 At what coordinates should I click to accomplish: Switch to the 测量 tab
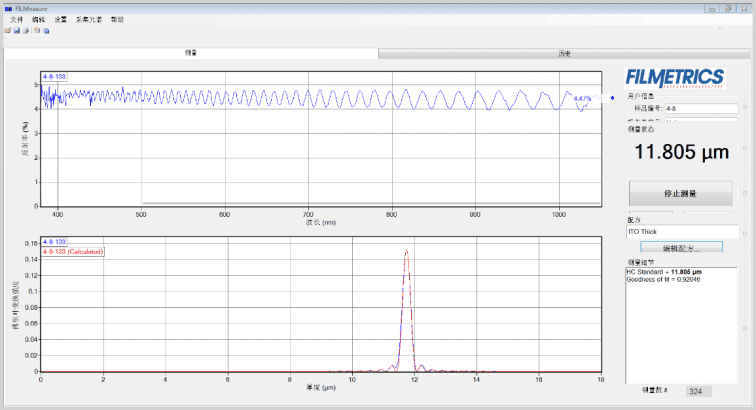190,53
